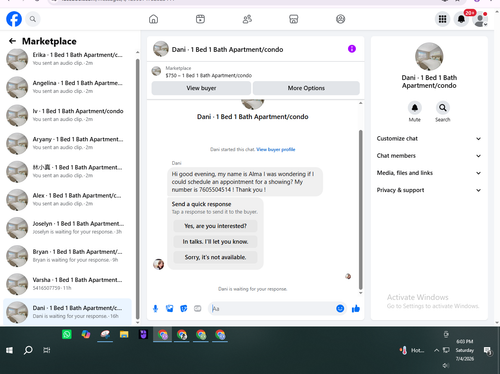Send 'Sorry, it's not available.' response
The height and width of the screenshot is (374, 500).
pos(215,257)
